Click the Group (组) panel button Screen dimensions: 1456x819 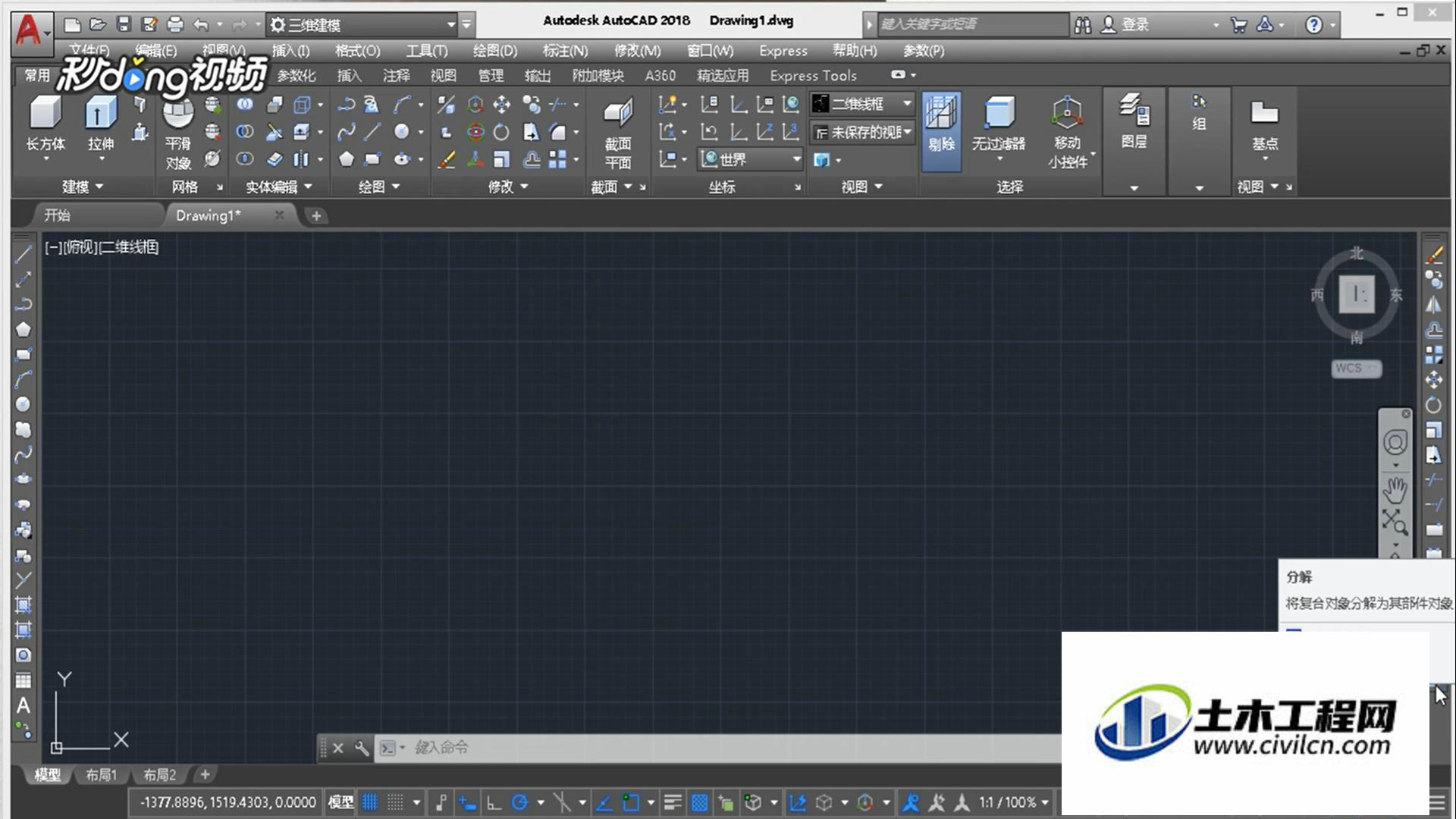(1199, 112)
